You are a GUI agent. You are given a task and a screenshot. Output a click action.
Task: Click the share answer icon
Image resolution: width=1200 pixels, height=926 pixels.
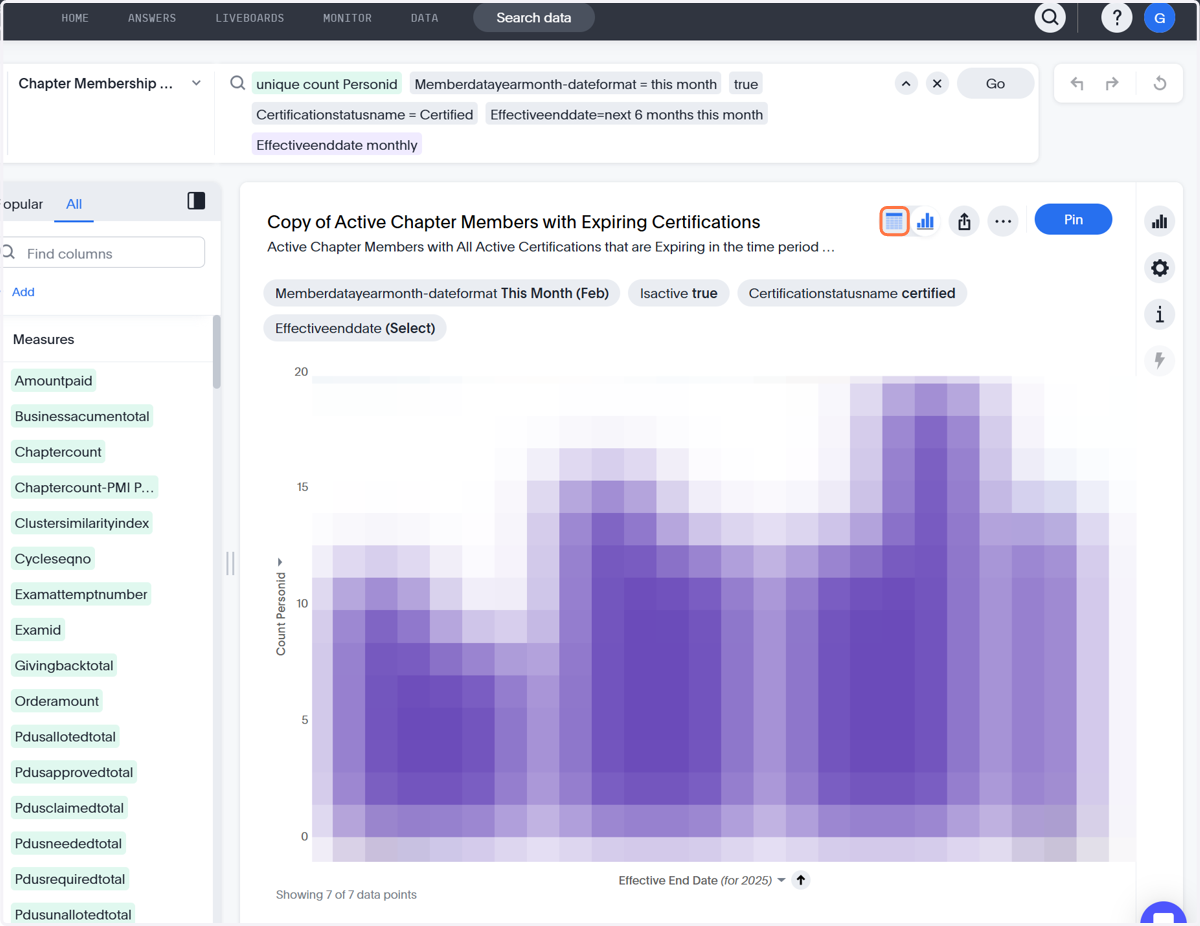tap(964, 221)
